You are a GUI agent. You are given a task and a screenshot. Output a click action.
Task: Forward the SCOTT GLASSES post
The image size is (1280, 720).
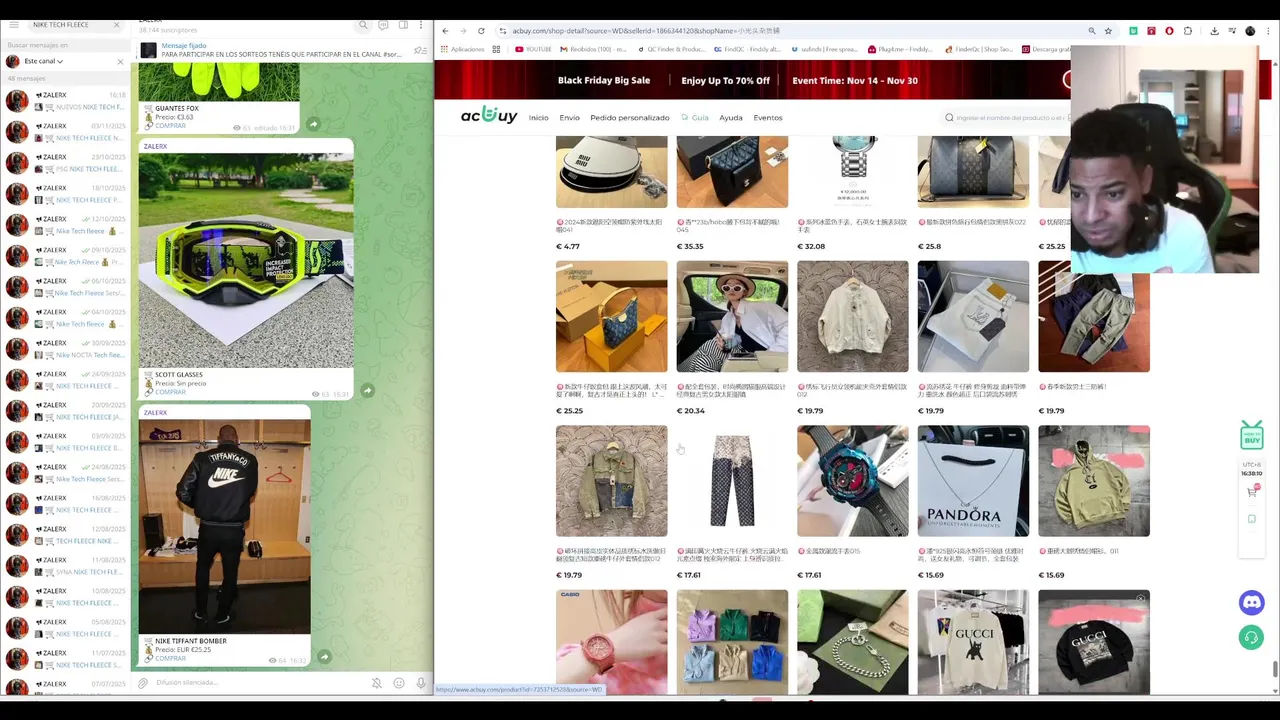click(367, 390)
